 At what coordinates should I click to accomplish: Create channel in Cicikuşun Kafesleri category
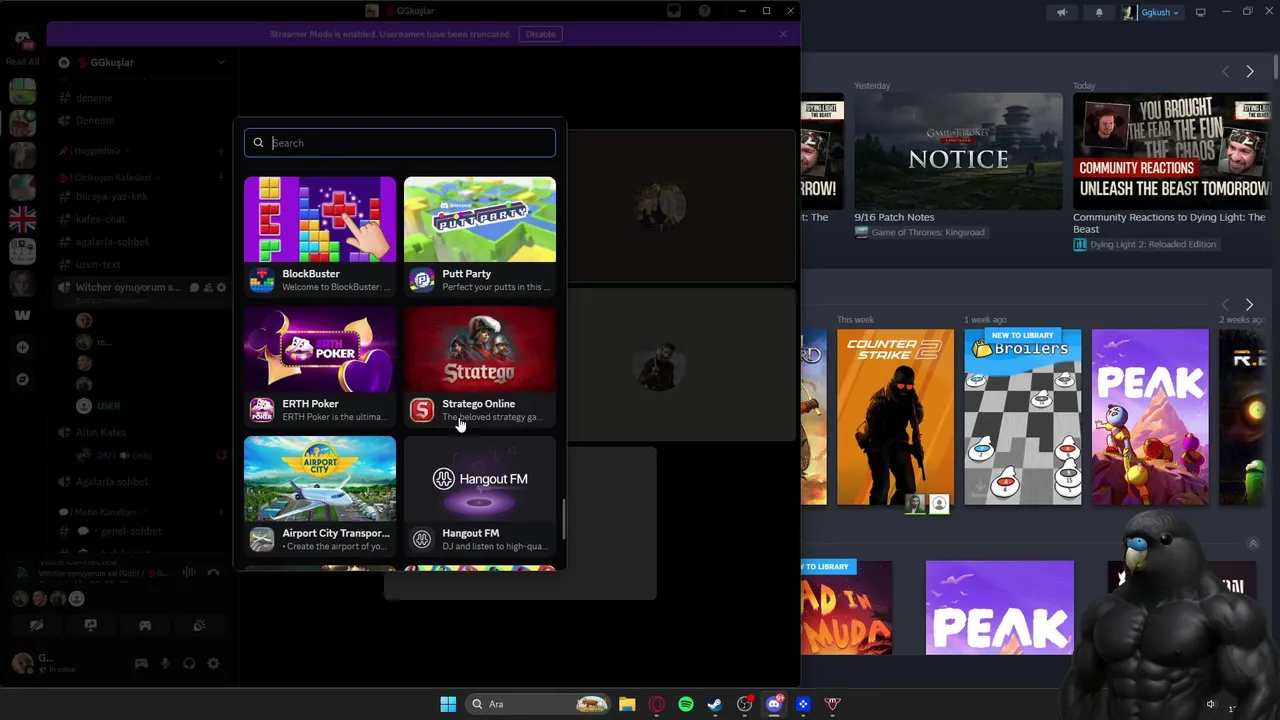[x=221, y=177]
